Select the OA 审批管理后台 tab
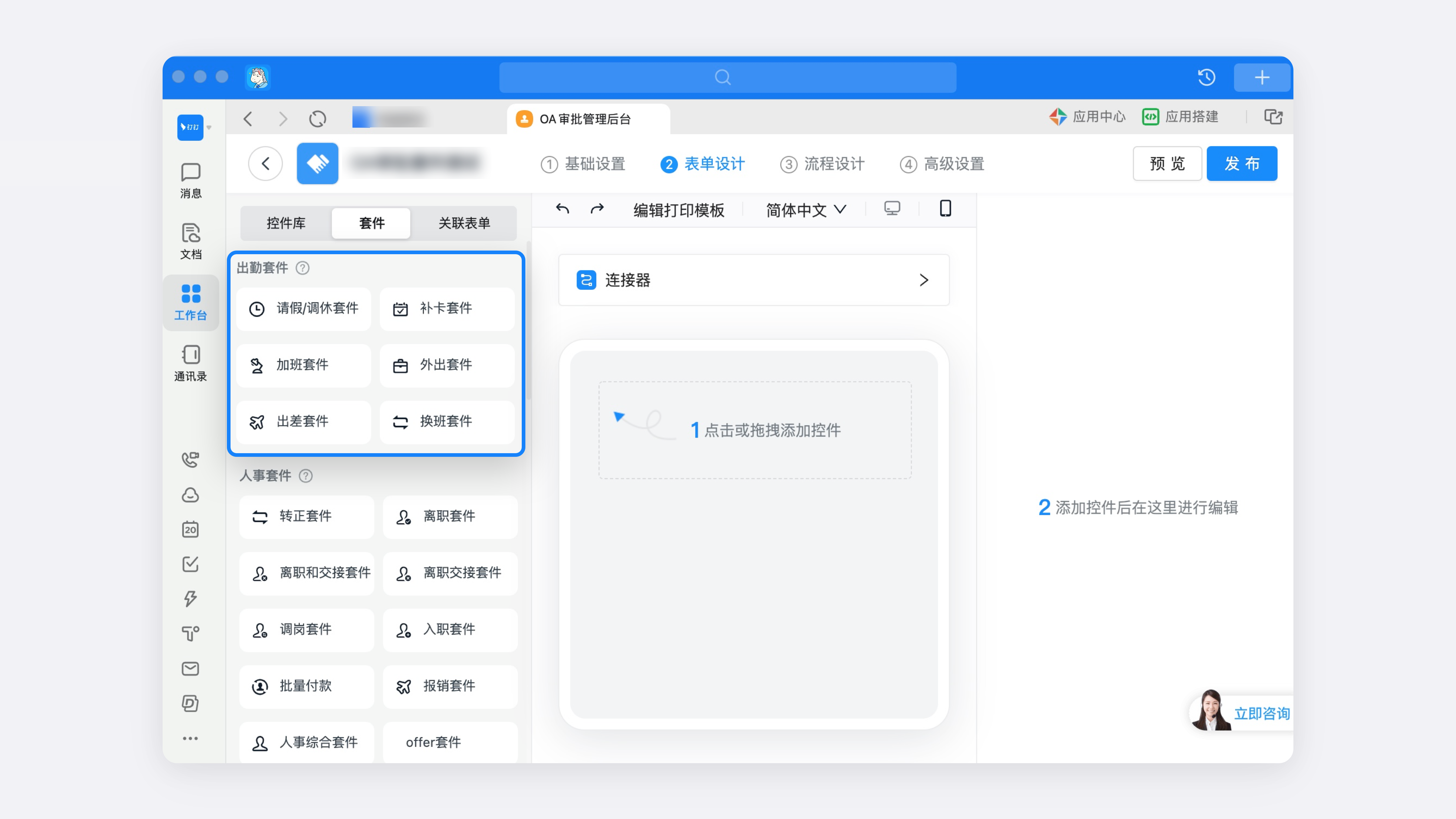 click(x=588, y=119)
